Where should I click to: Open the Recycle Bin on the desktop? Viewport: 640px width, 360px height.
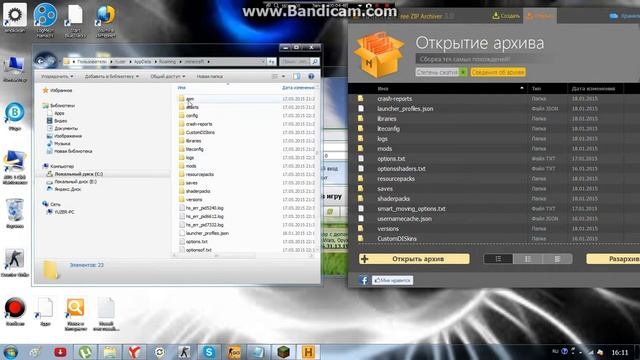[x=15, y=213]
